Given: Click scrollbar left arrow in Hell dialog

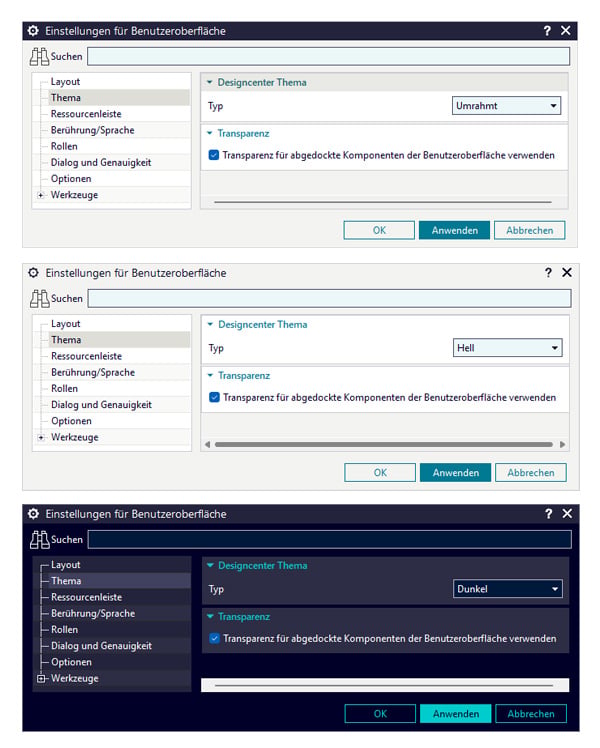Looking at the screenshot, I should [207, 444].
